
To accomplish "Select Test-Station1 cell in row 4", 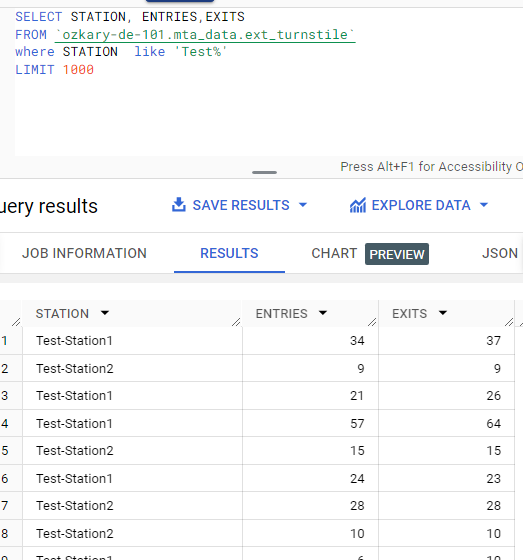I will click(x=132, y=423).
